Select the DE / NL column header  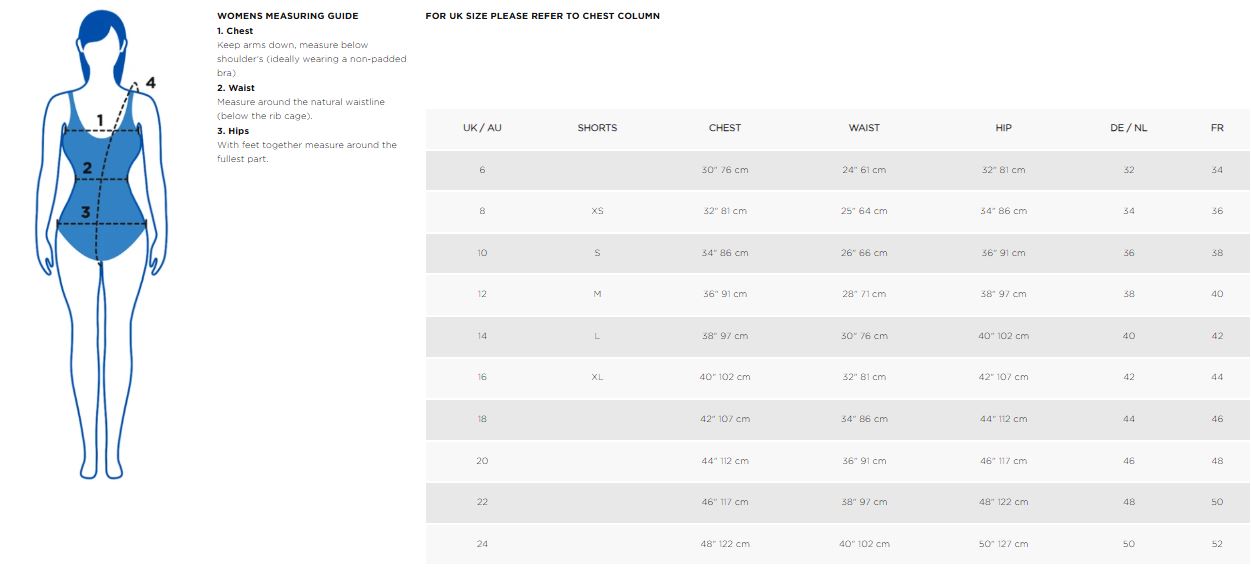click(x=1129, y=128)
